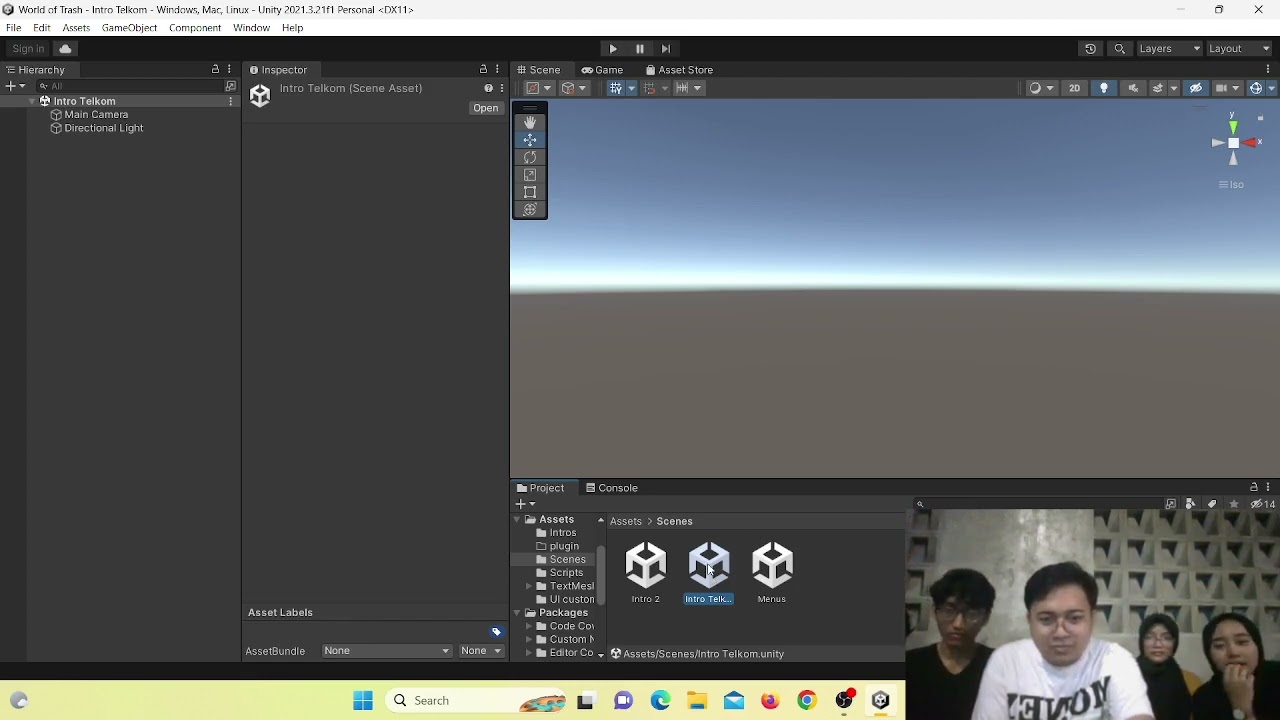Switch to the Asset Store tab
Screen dimensions: 1280x720
coord(679,70)
